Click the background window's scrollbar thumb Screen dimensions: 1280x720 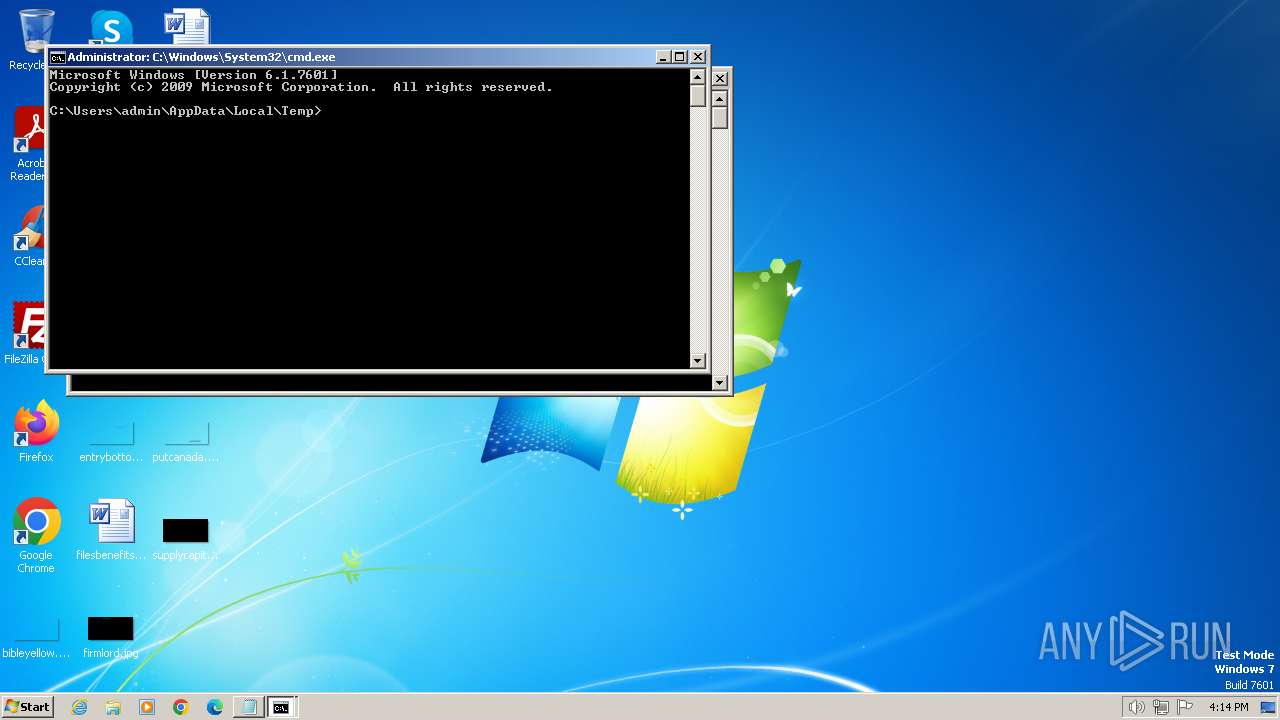pyautogui.click(x=719, y=117)
